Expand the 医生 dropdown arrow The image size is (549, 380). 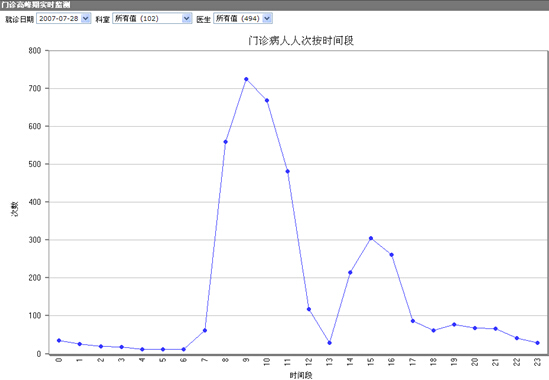click(267, 18)
